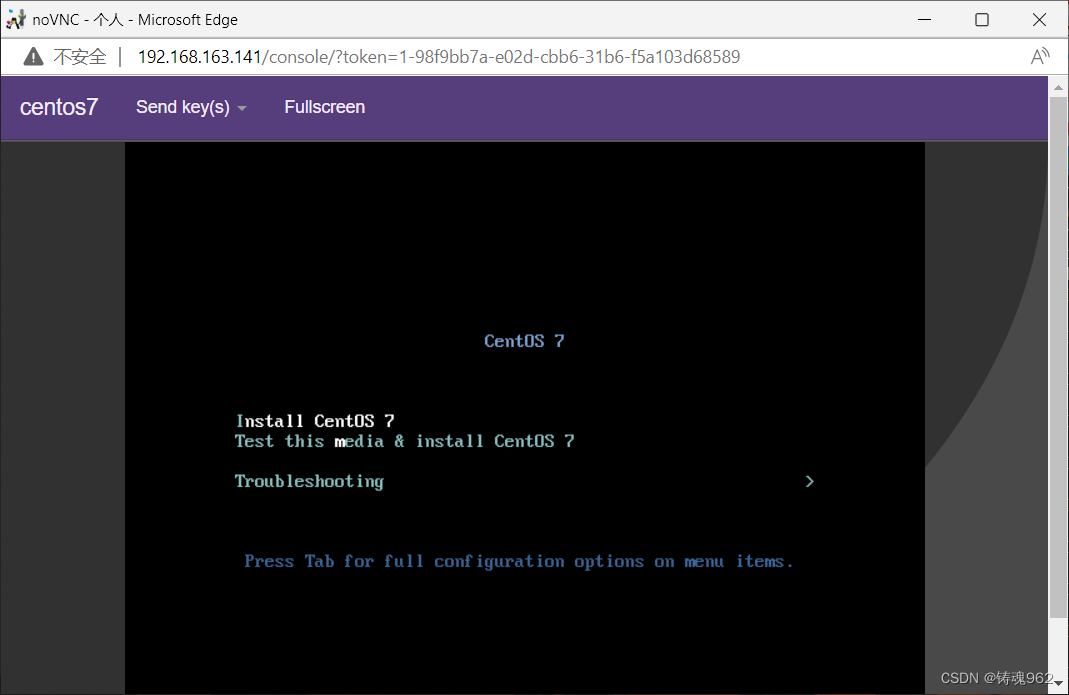The height and width of the screenshot is (695, 1069).
Task: Minimize the Edge window
Action: coord(924,20)
